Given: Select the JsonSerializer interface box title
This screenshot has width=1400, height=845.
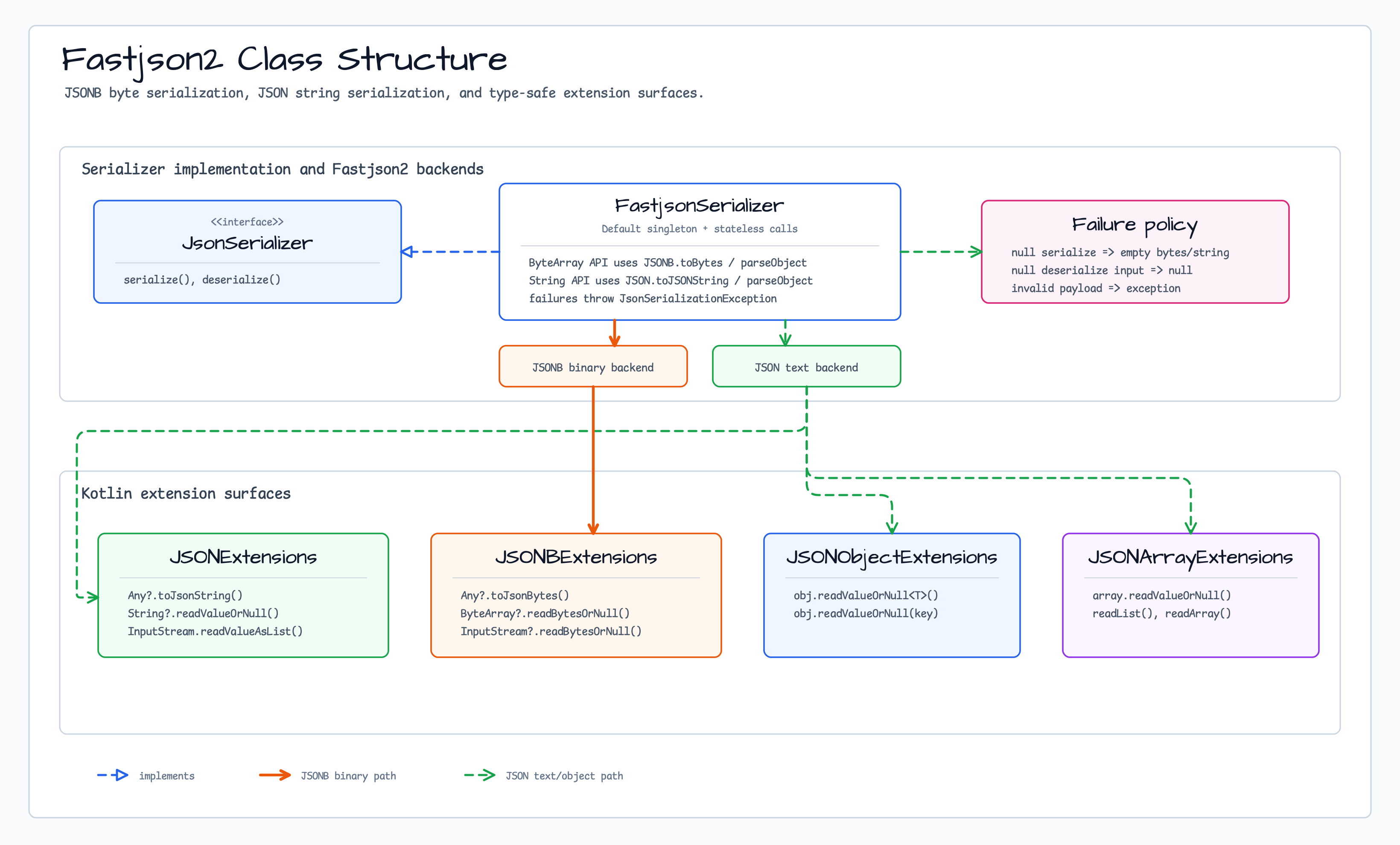Looking at the screenshot, I should click(x=247, y=243).
